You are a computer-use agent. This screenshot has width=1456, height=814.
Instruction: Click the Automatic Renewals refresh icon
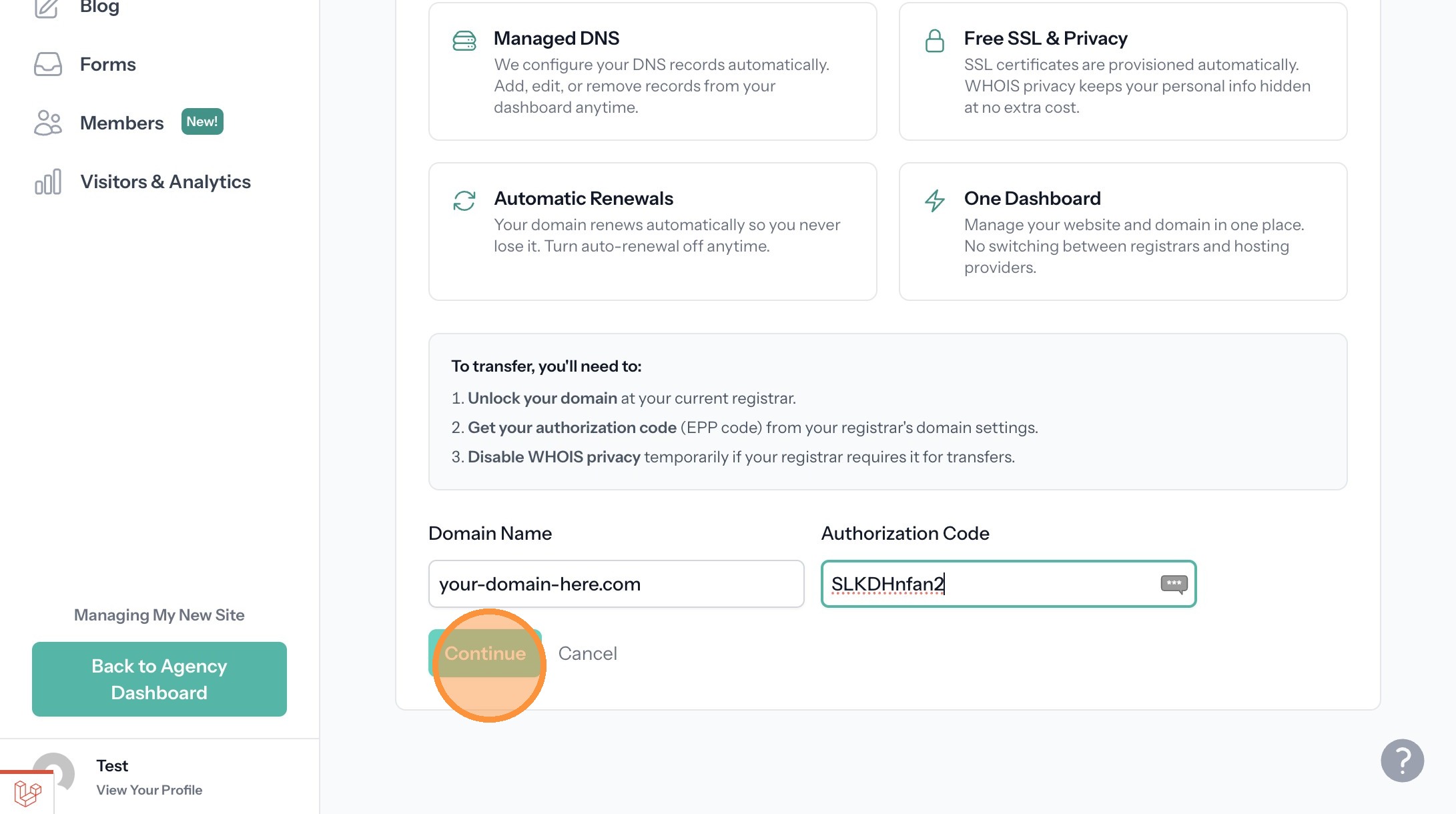464,201
